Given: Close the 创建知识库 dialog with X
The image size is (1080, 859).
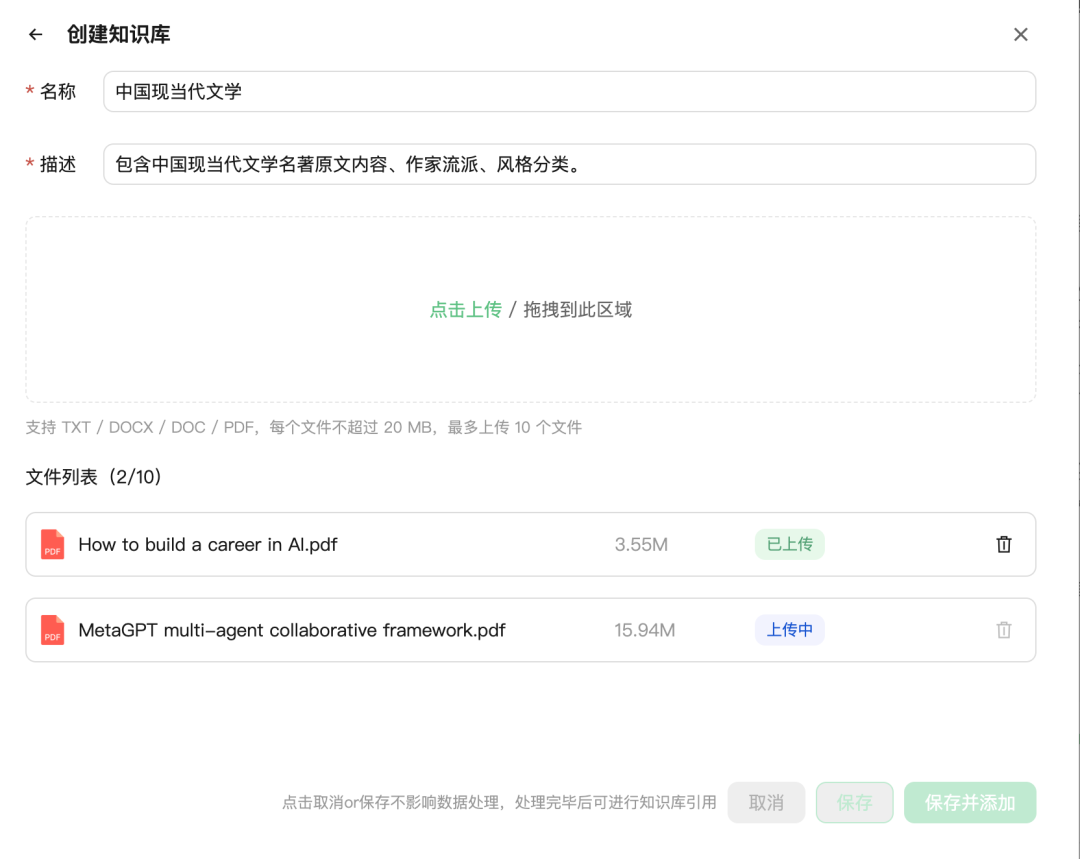Looking at the screenshot, I should [x=1020, y=35].
